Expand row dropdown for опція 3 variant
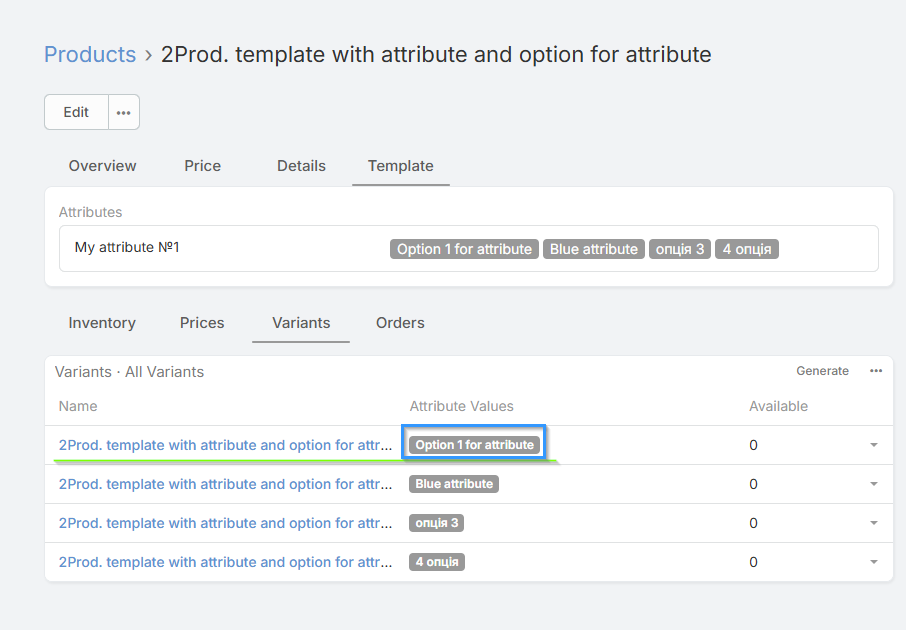 (x=873, y=523)
